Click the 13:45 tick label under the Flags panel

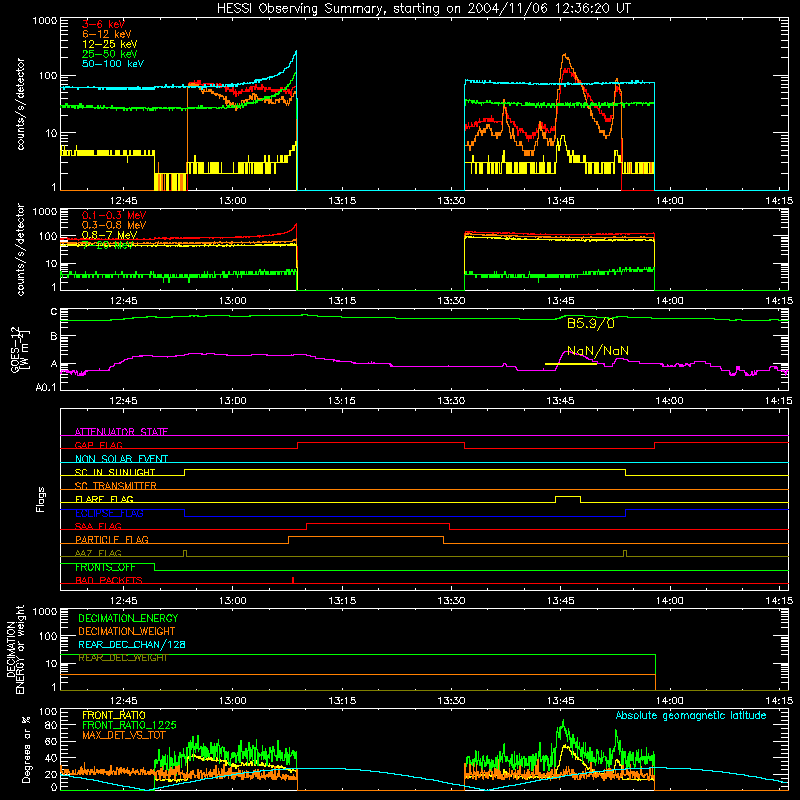560,601
